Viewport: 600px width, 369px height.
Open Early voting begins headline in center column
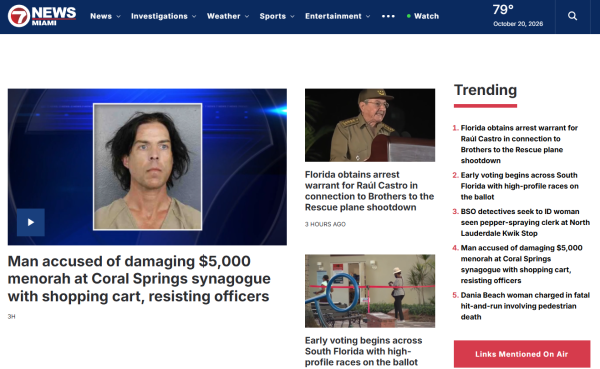tap(364, 351)
